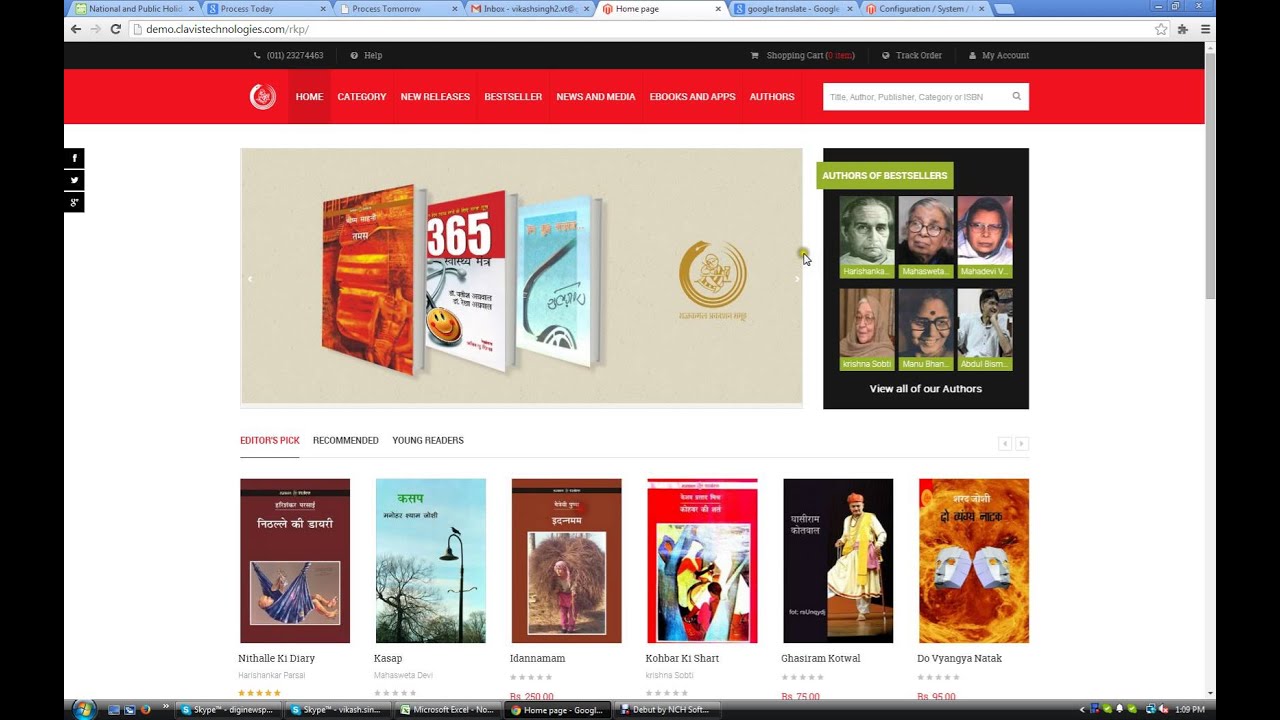Click the address bar URL
Screen dimensions: 1280x720
click(227, 29)
